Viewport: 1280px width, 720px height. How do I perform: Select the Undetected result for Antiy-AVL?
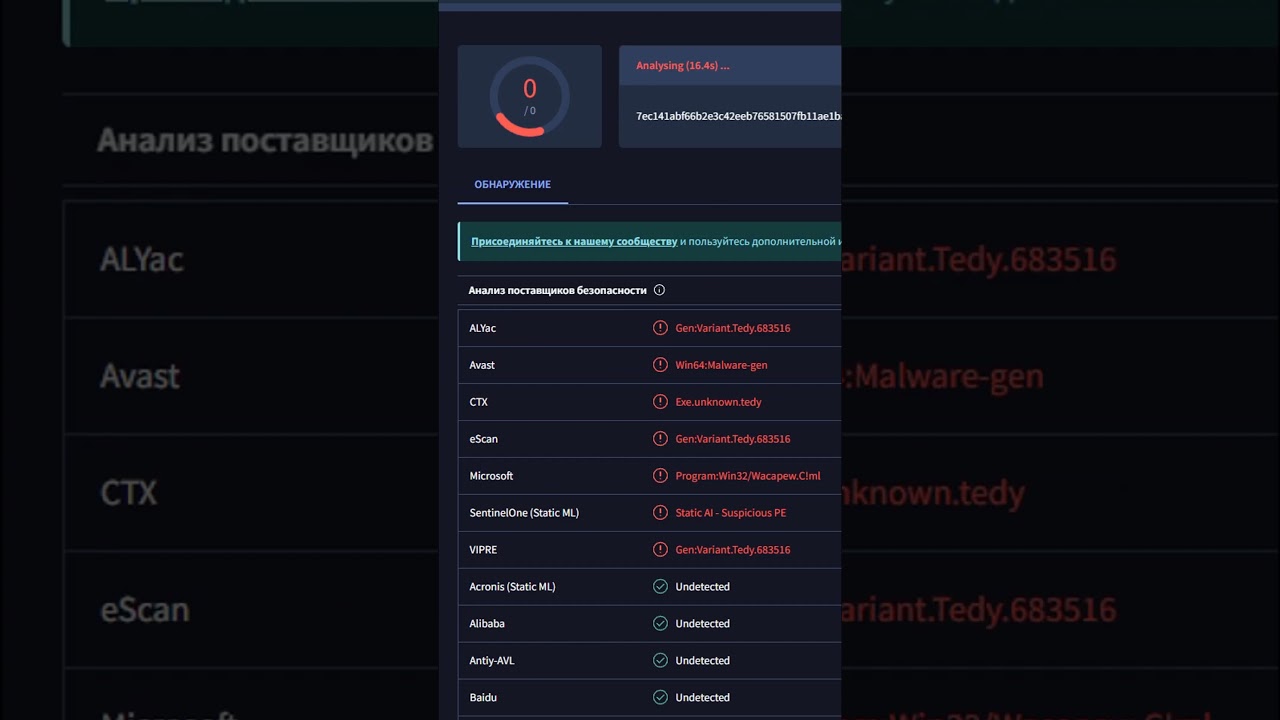tap(703, 661)
